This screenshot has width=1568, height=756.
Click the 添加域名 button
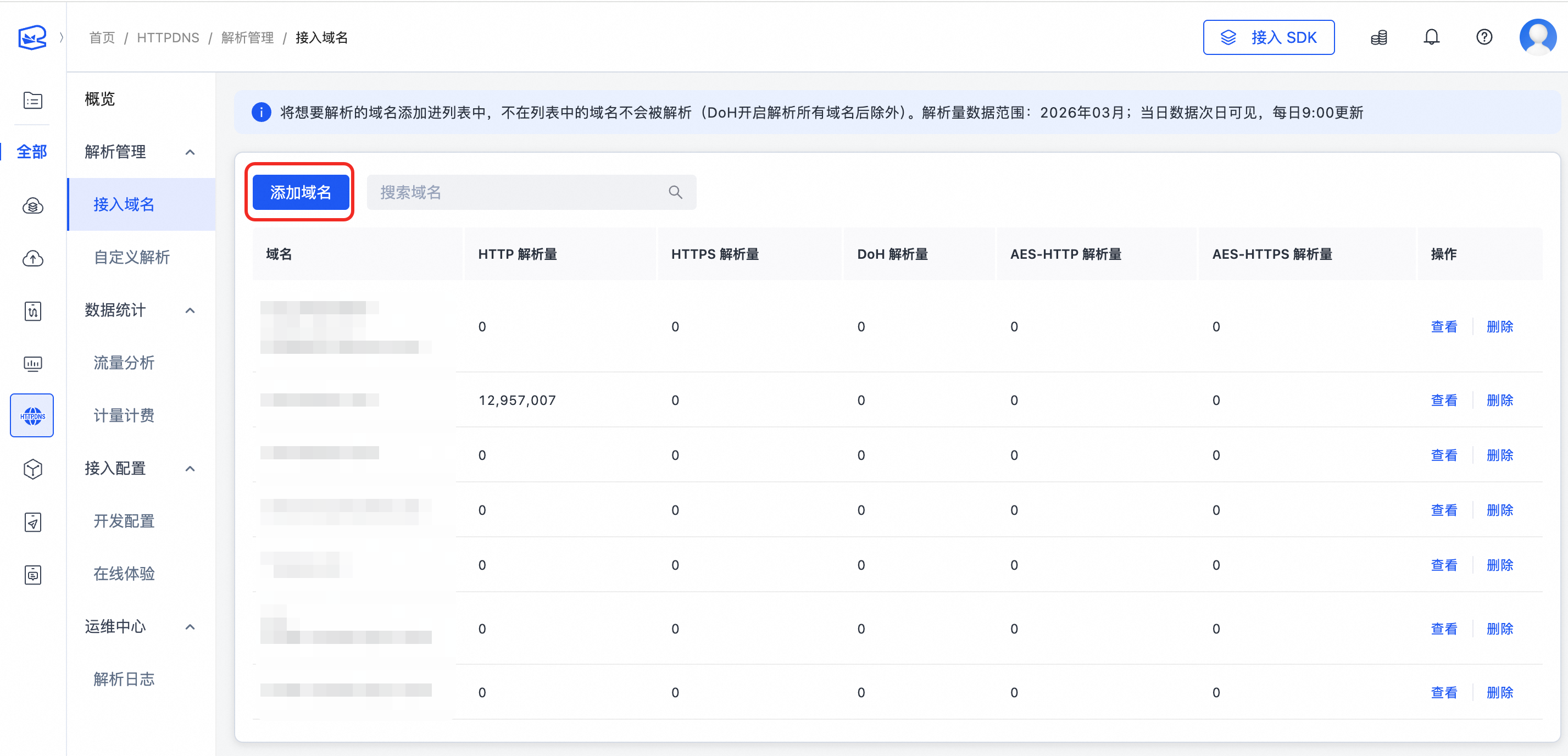pos(300,192)
